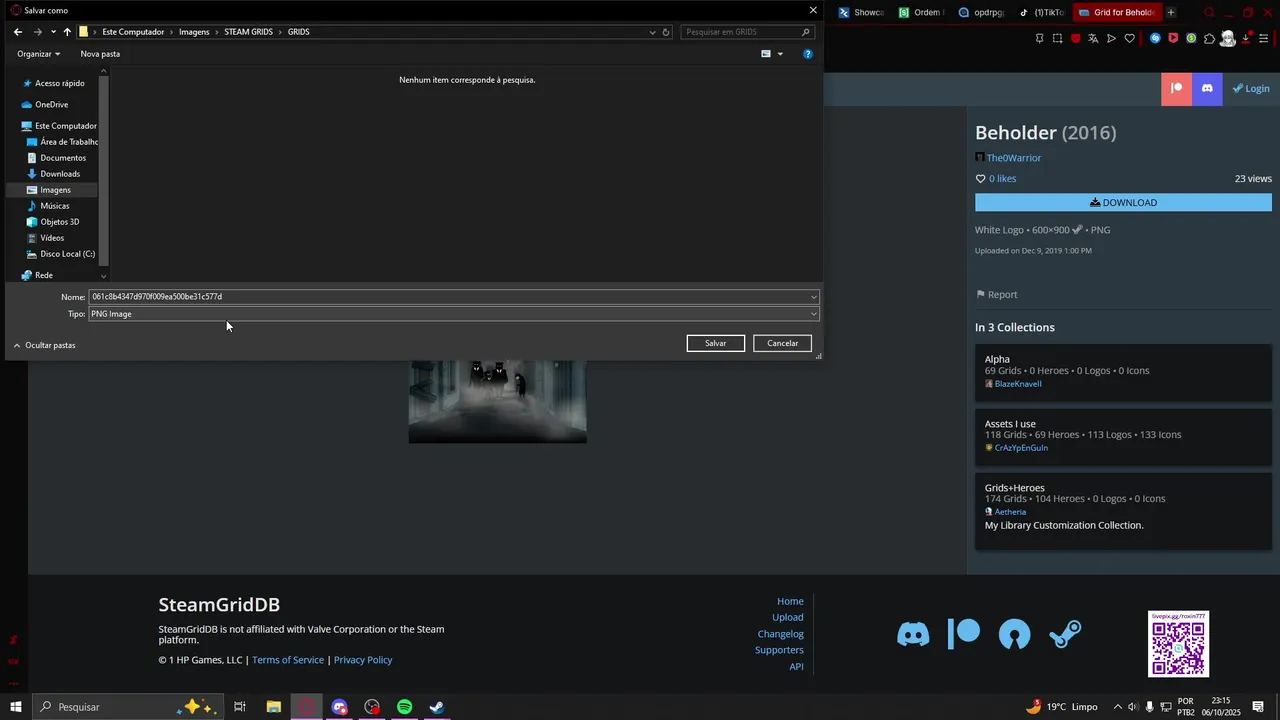
Task: Click the browser player triangle icon
Action: [1111, 39]
